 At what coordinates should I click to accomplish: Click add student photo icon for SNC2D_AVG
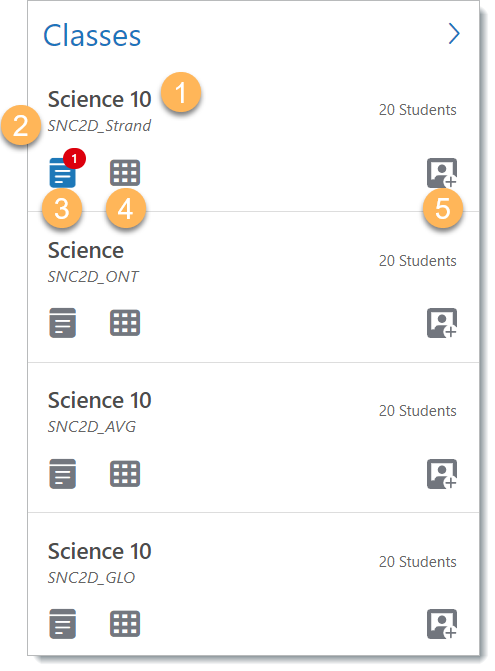click(442, 474)
